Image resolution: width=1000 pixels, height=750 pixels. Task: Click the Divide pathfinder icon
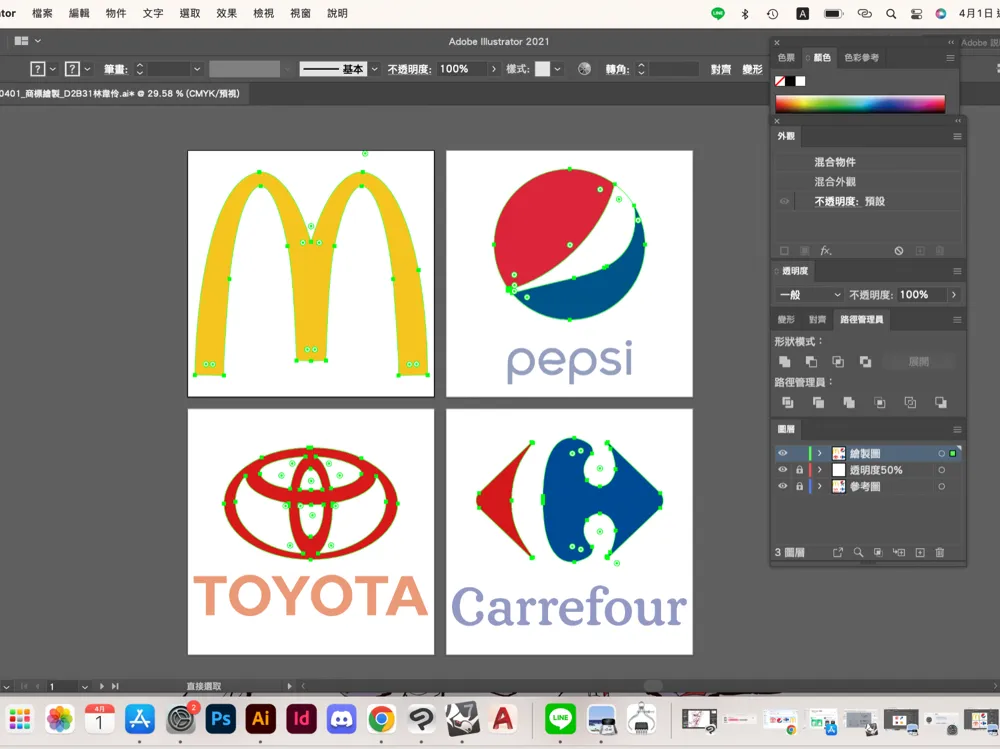(x=788, y=402)
